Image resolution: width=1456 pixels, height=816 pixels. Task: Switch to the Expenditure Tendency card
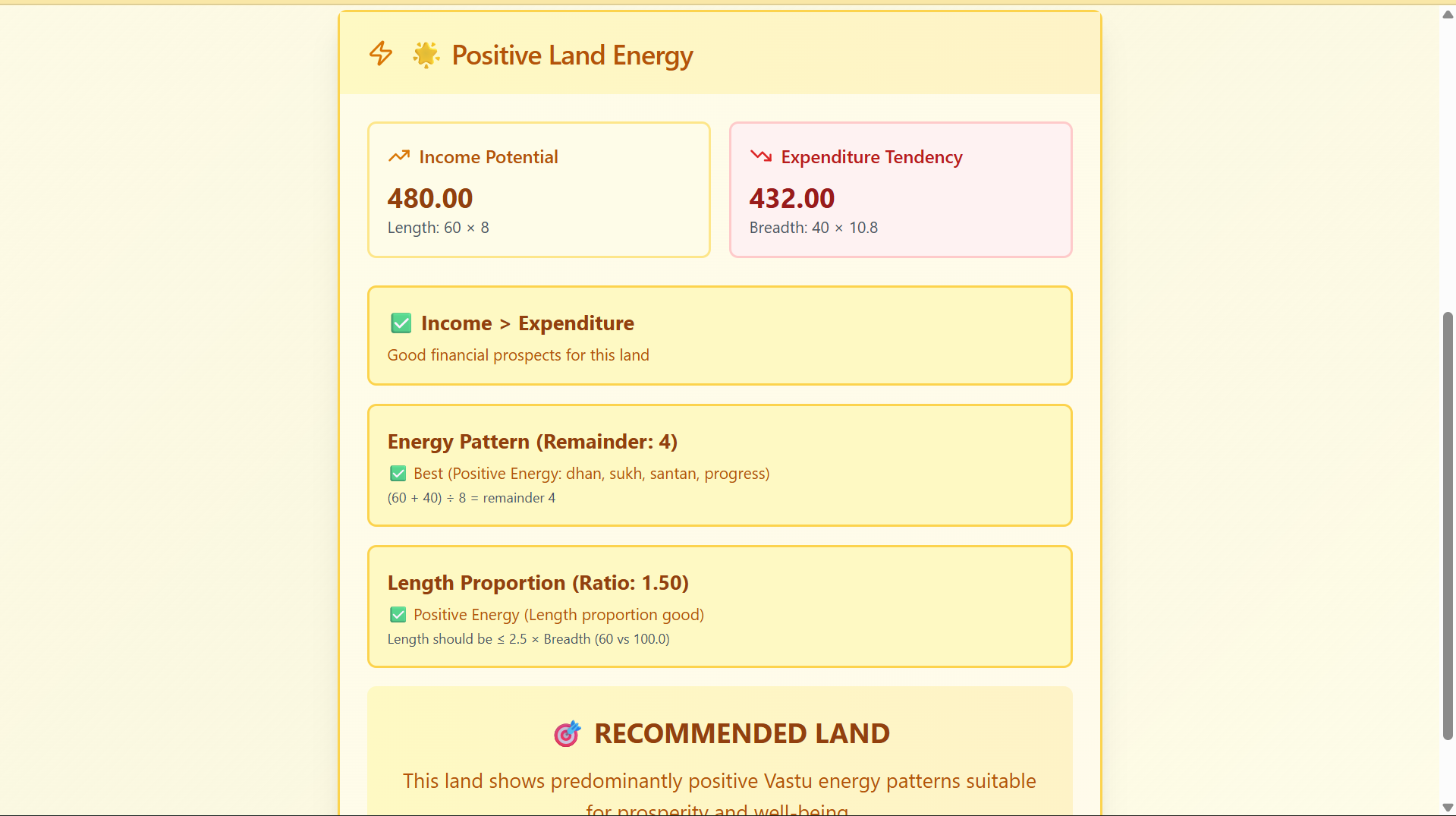click(x=900, y=189)
